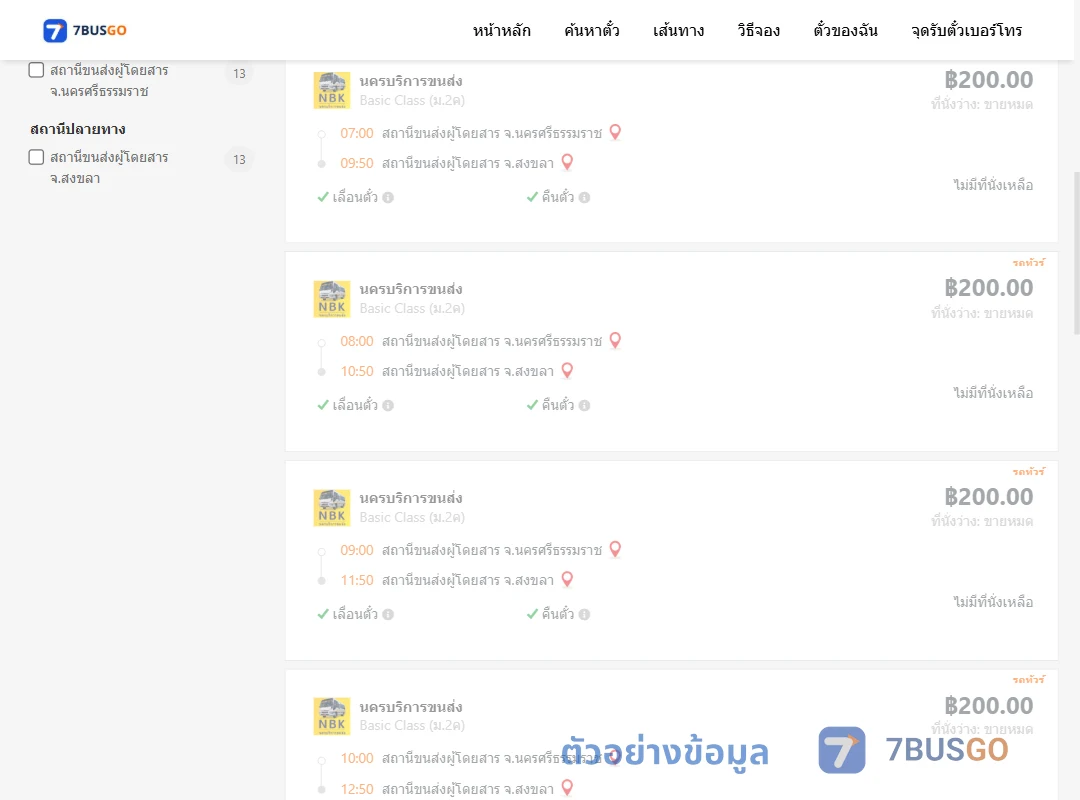
Task: Click ฿200.00 price on 07:00 trip
Action: [988, 80]
